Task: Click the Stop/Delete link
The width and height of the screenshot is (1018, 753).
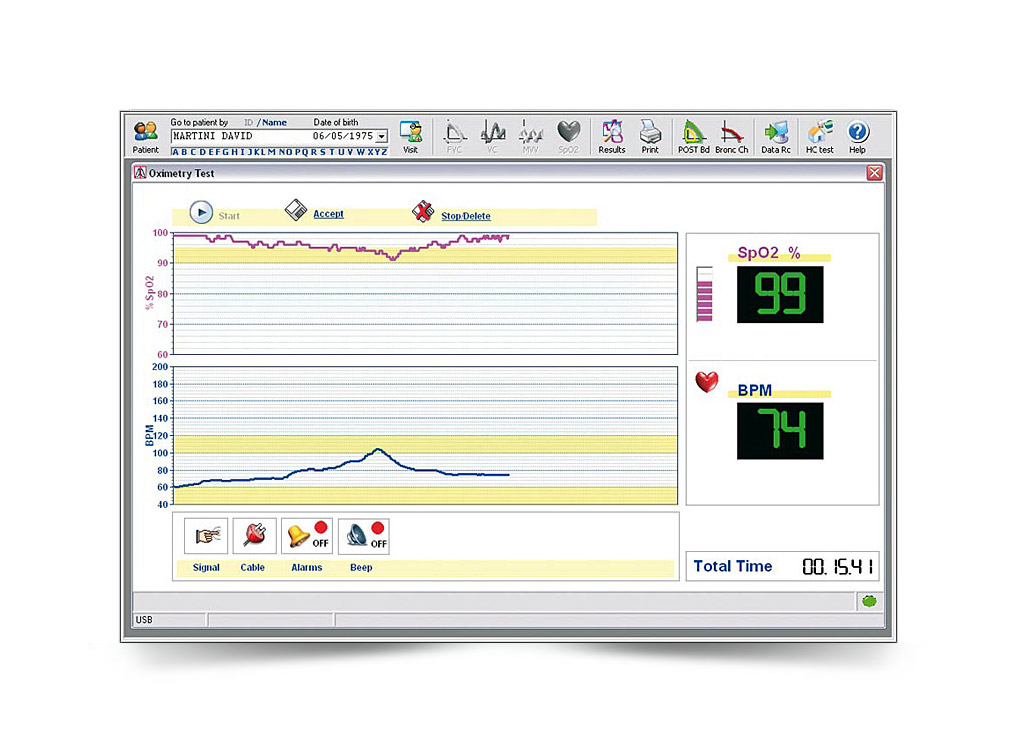Action: (x=466, y=216)
